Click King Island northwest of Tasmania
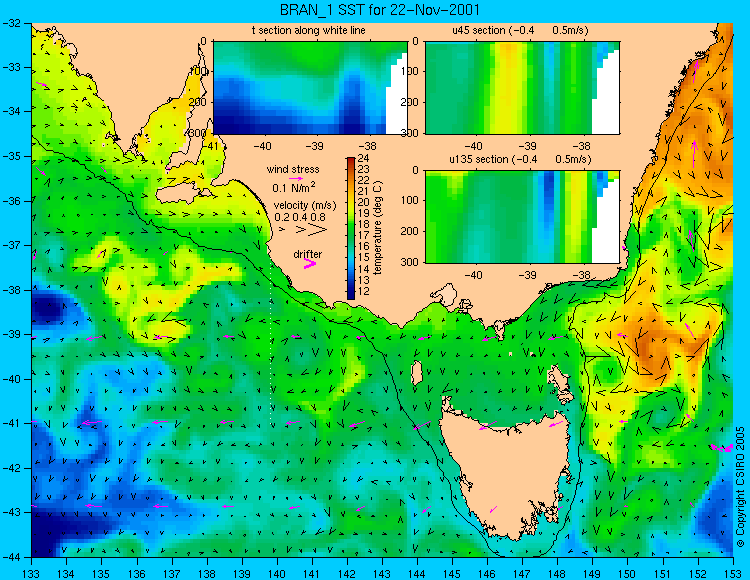 click(x=417, y=373)
